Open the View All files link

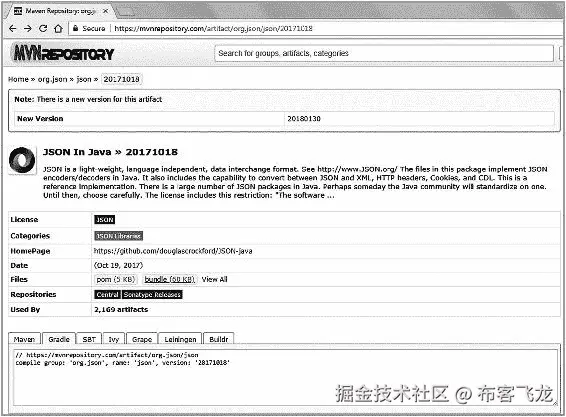(214, 279)
